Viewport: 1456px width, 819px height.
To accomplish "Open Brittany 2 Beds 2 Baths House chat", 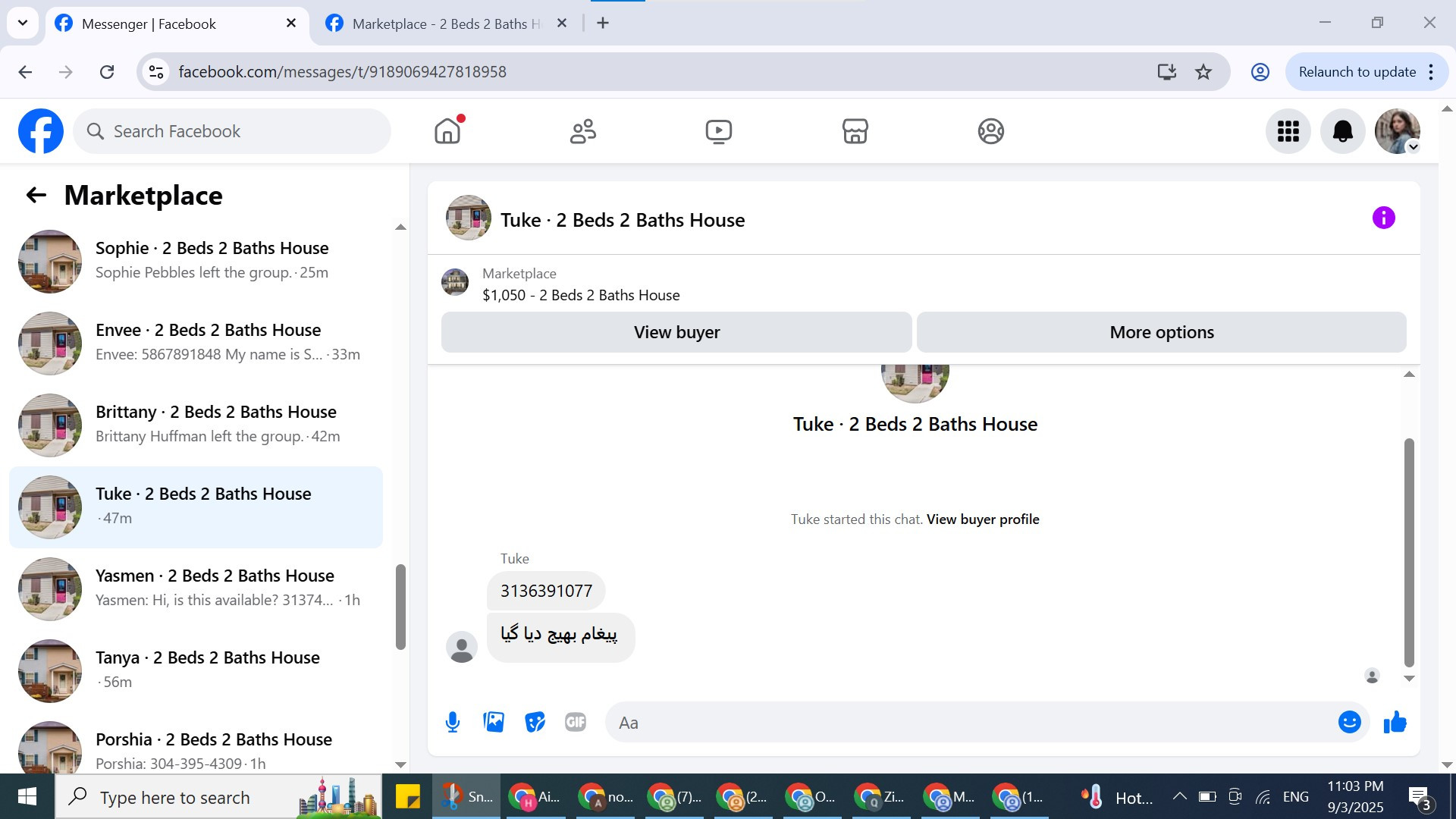I will point(196,425).
